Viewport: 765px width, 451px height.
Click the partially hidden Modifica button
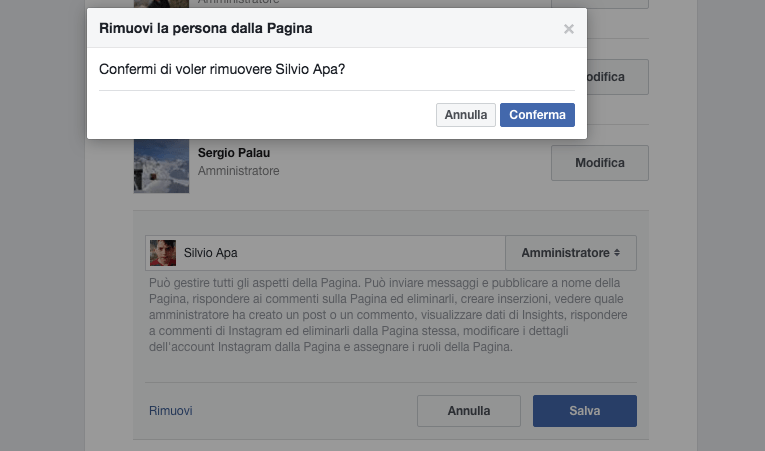(618, 77)
